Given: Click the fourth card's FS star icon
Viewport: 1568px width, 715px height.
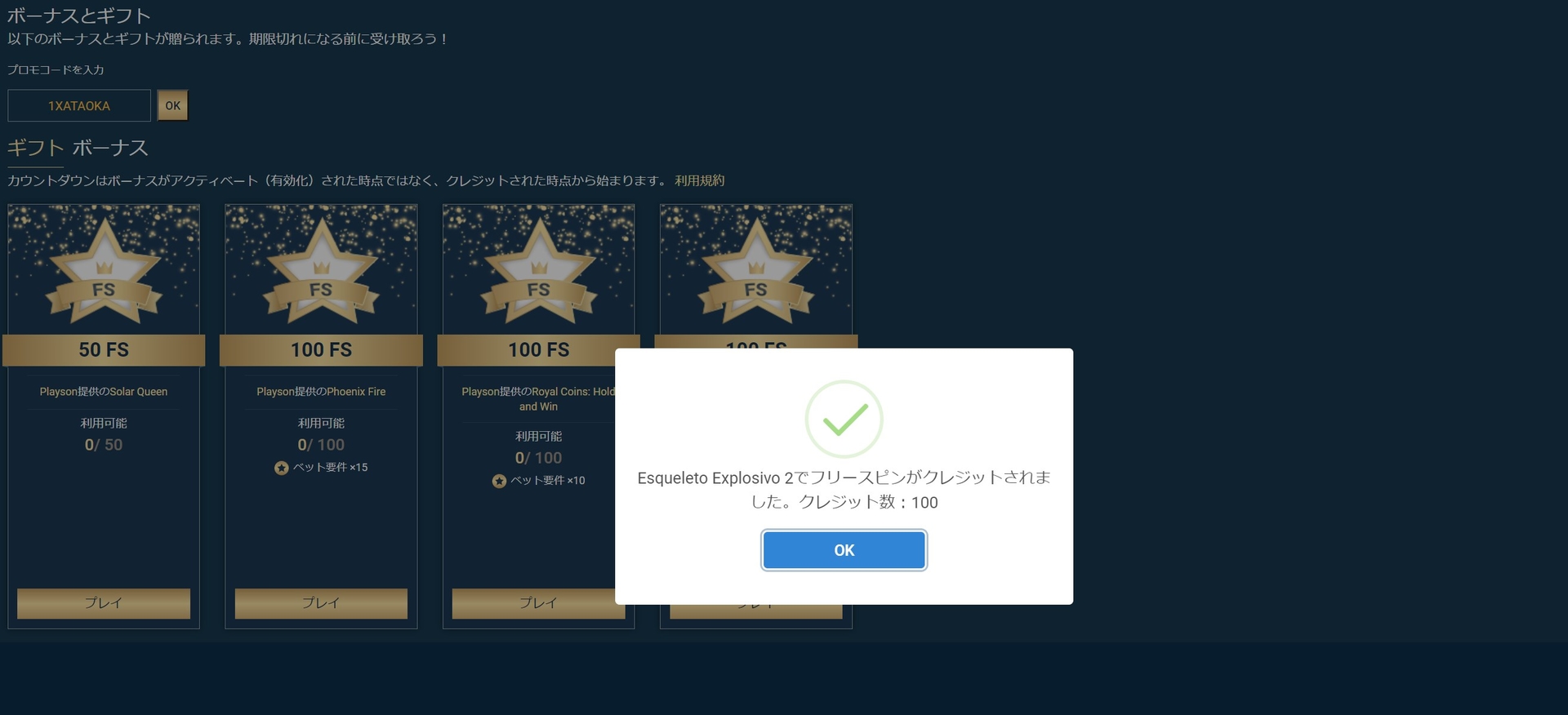Looking at the screenshot, I should (756, 272).
